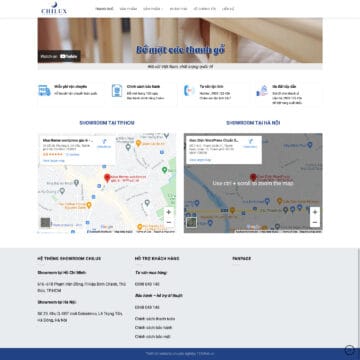360x360 pixels.
Task: Switch TPHCM map to satellite view thumbnail
Action: point(45,222)
